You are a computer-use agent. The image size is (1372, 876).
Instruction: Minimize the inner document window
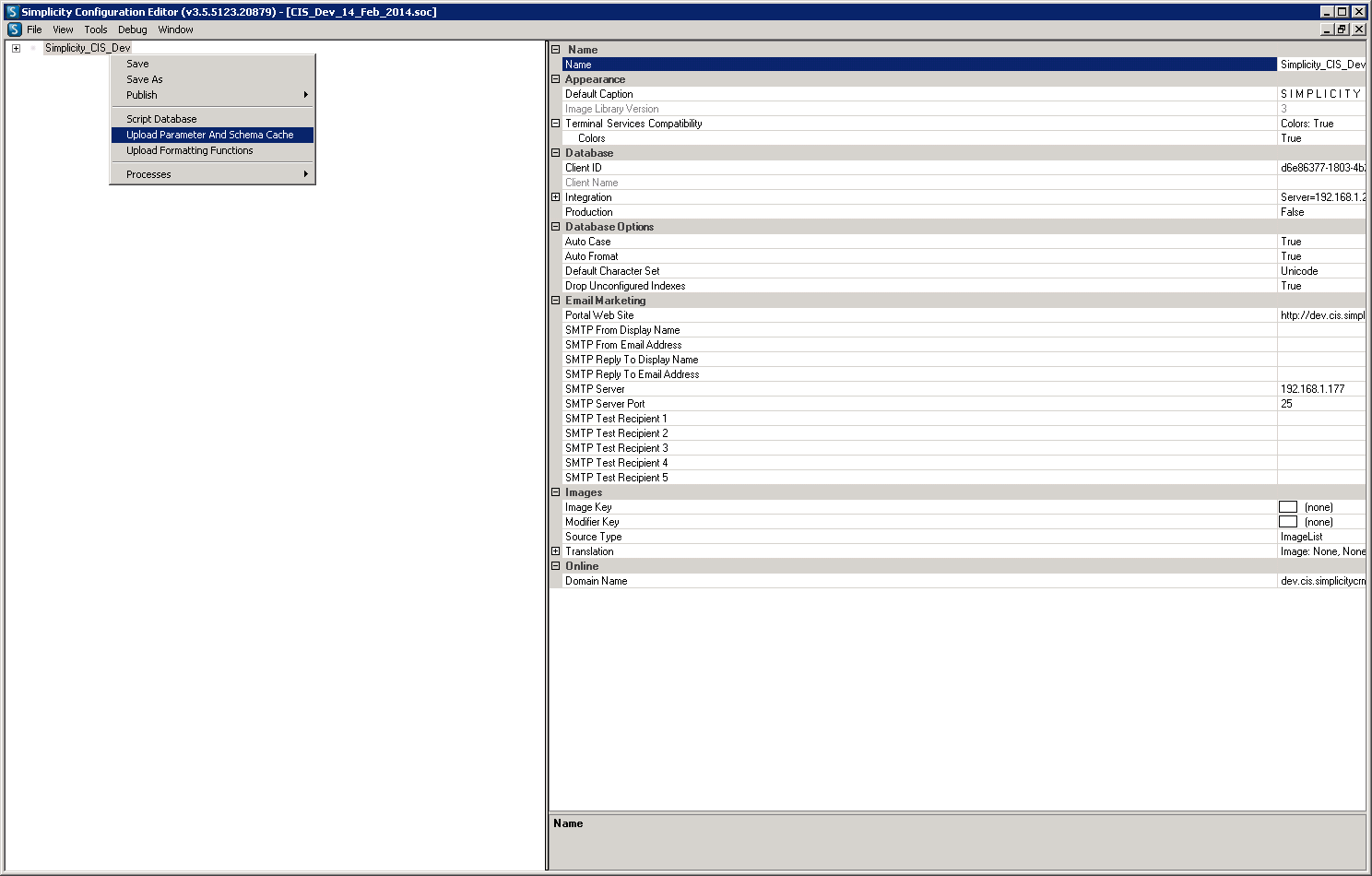1328,30
